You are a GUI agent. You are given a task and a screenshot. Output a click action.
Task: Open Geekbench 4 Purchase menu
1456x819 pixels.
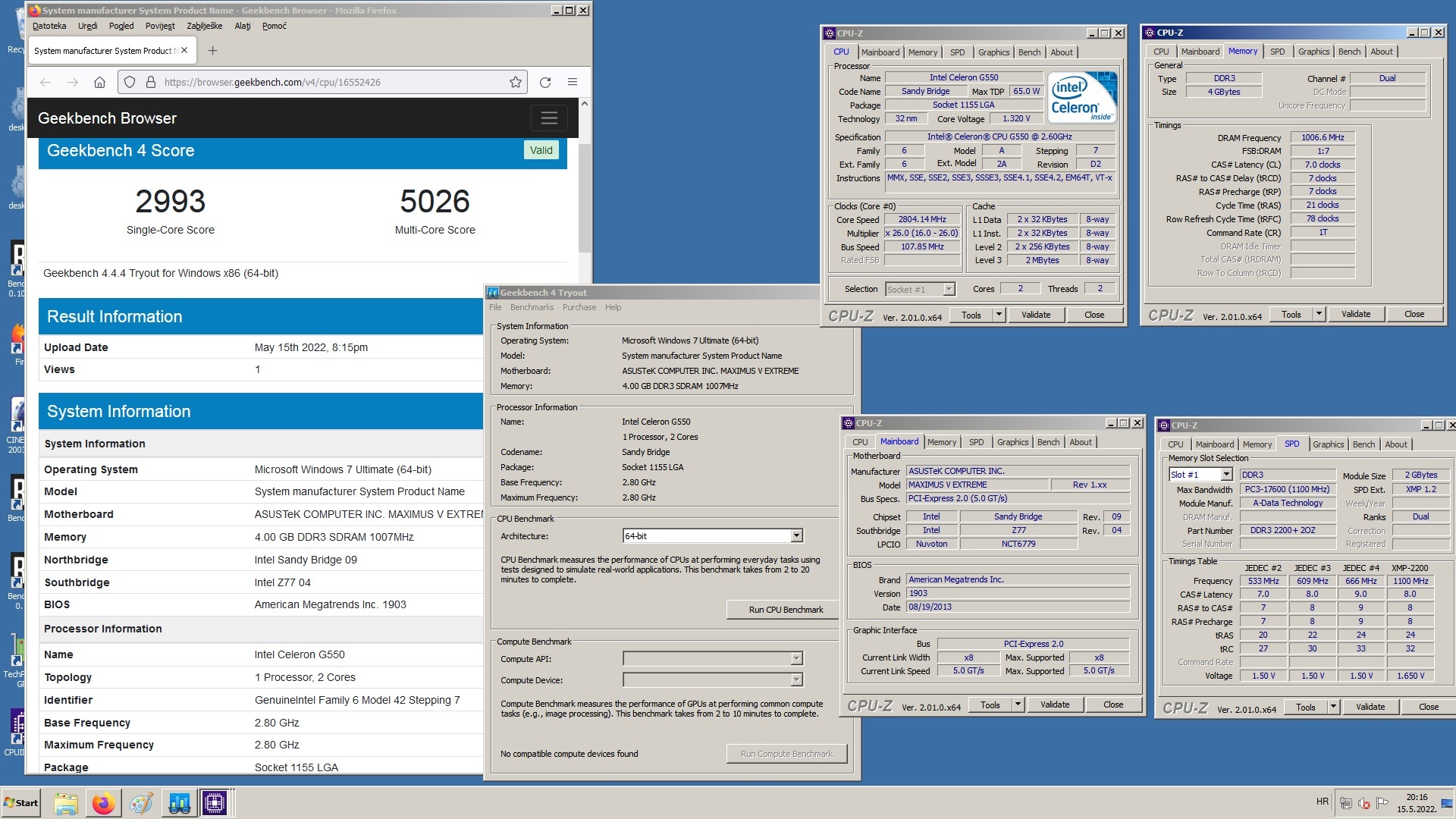point(579,307)
